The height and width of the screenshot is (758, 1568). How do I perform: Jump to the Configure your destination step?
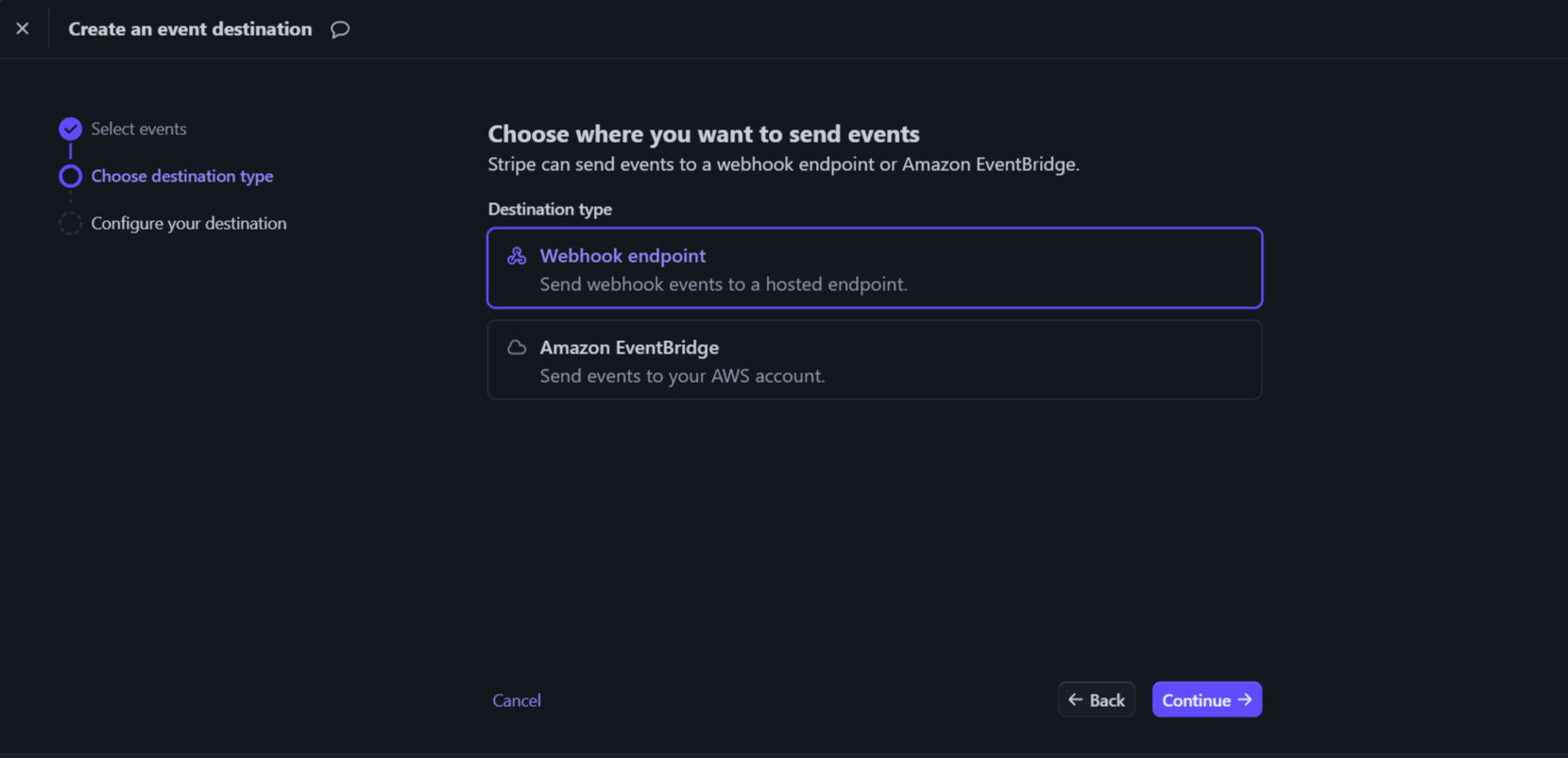(188, 223)
